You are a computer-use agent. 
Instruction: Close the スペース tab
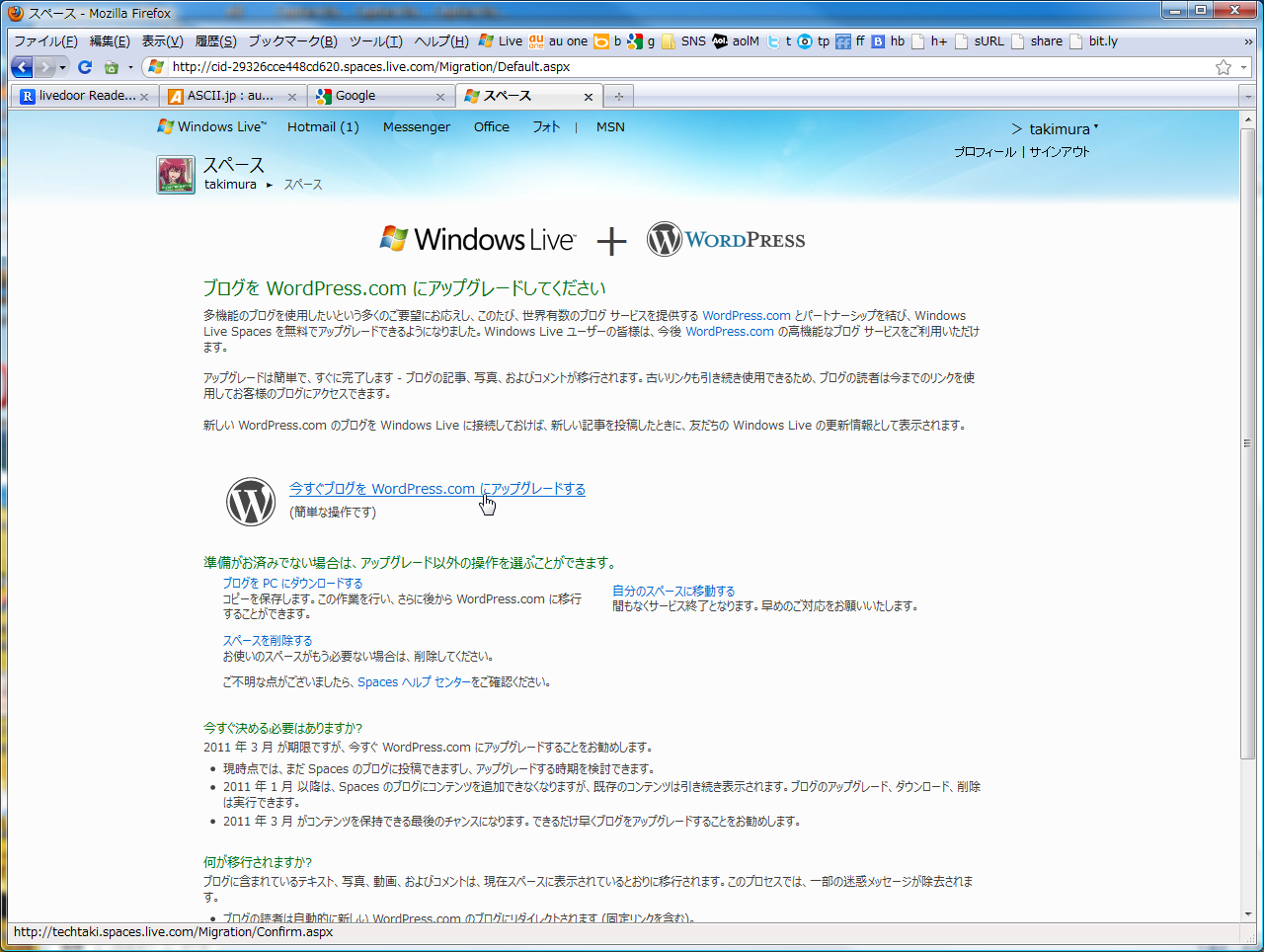click(589, 97)
